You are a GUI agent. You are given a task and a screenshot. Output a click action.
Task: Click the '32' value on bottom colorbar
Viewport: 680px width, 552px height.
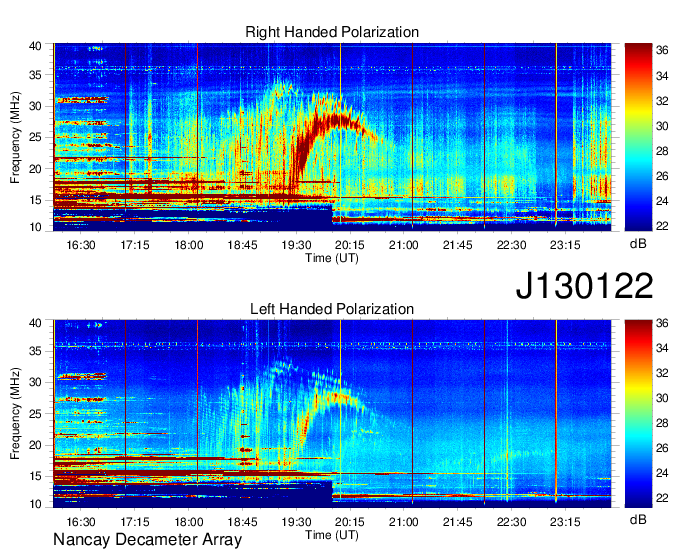[x=662, y=373]
